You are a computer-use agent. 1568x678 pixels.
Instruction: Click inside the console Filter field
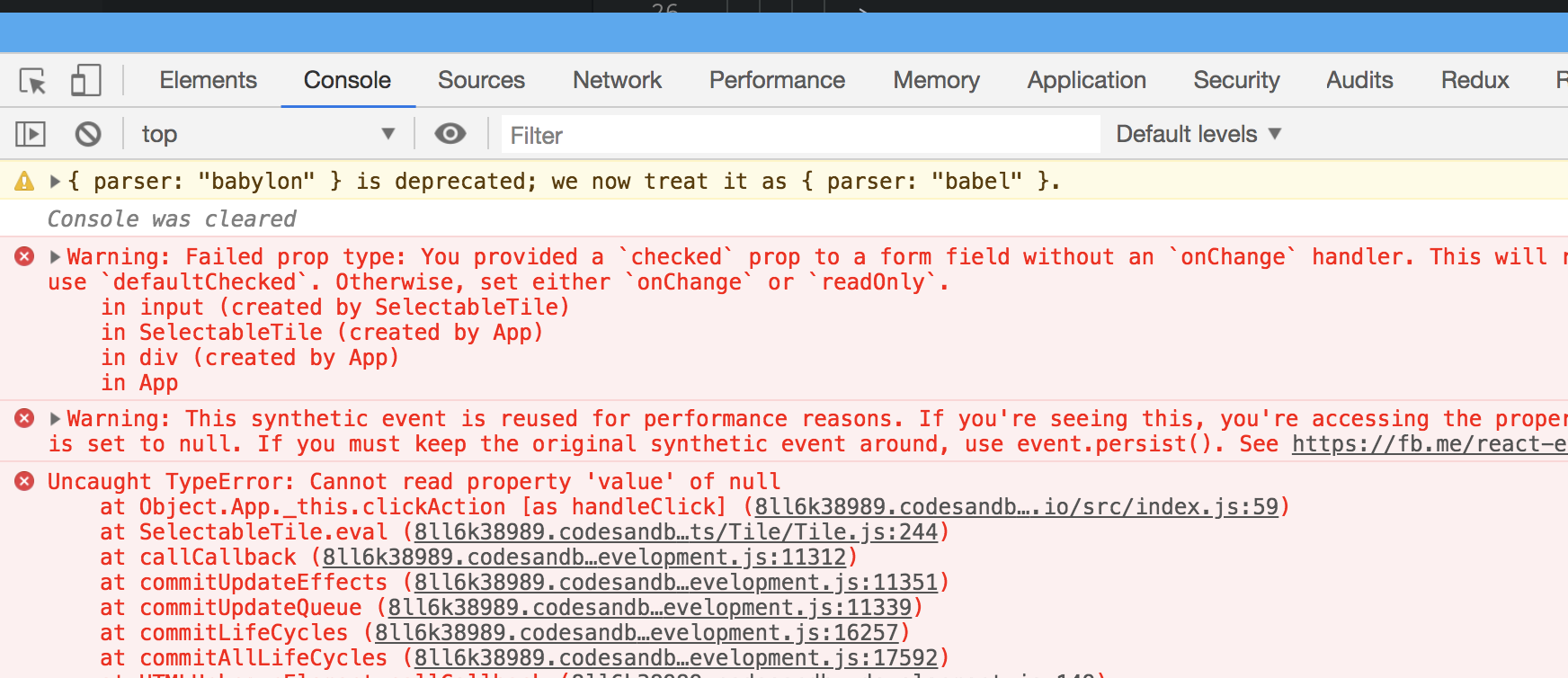pos(800,135)
